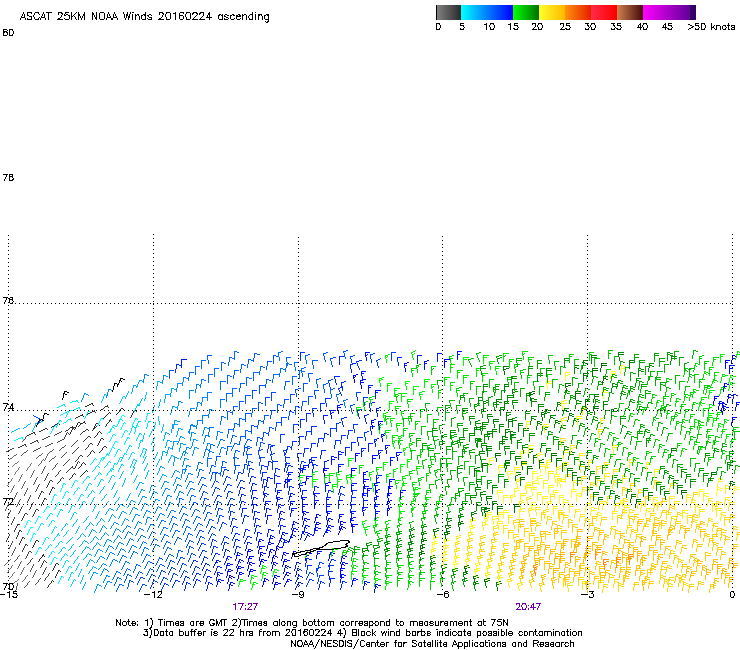Click the -6 longitude axis label
Viewport: 740px width, 650px height.
click(443, 595)
